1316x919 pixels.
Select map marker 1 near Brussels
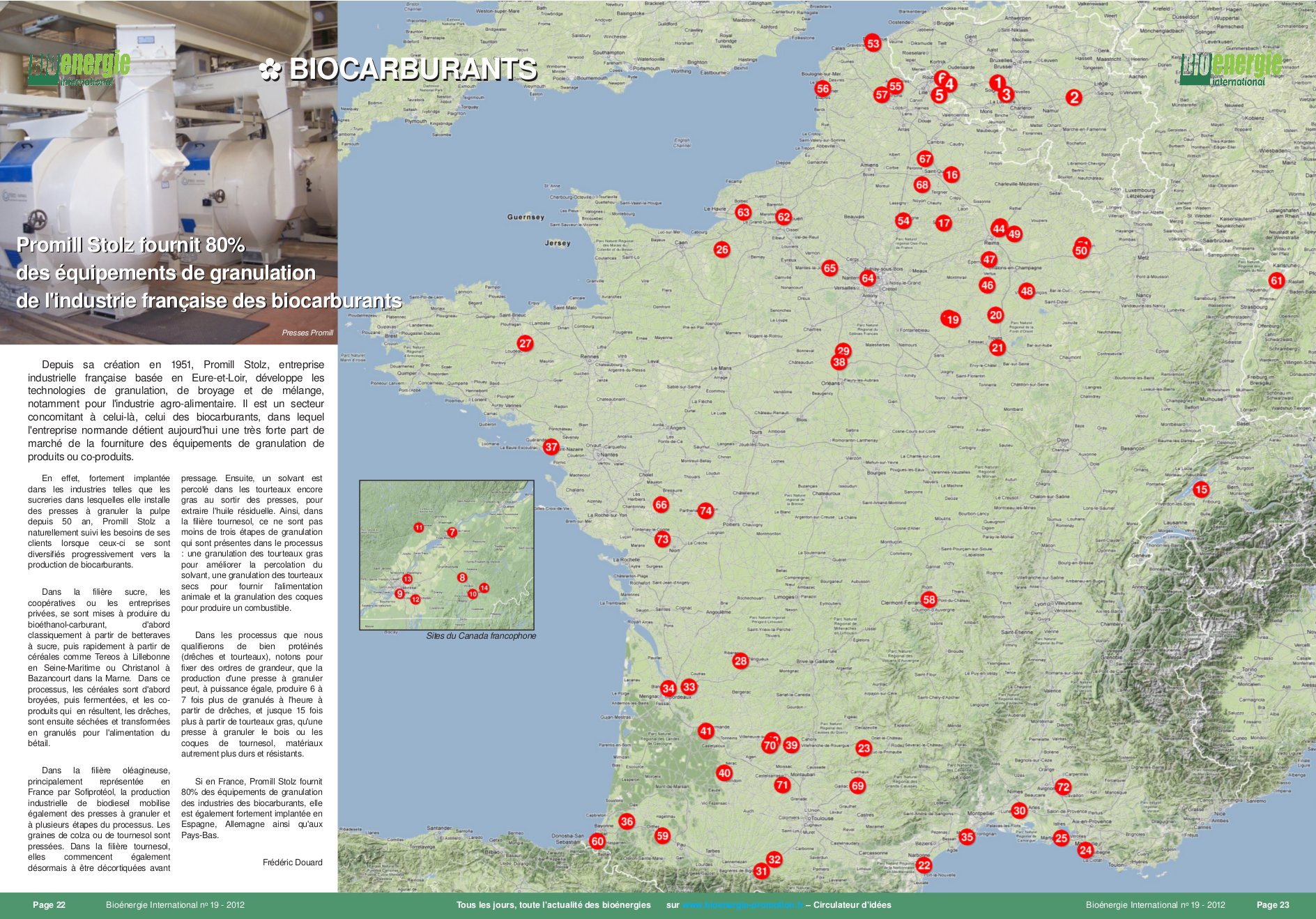click(997, 83)
